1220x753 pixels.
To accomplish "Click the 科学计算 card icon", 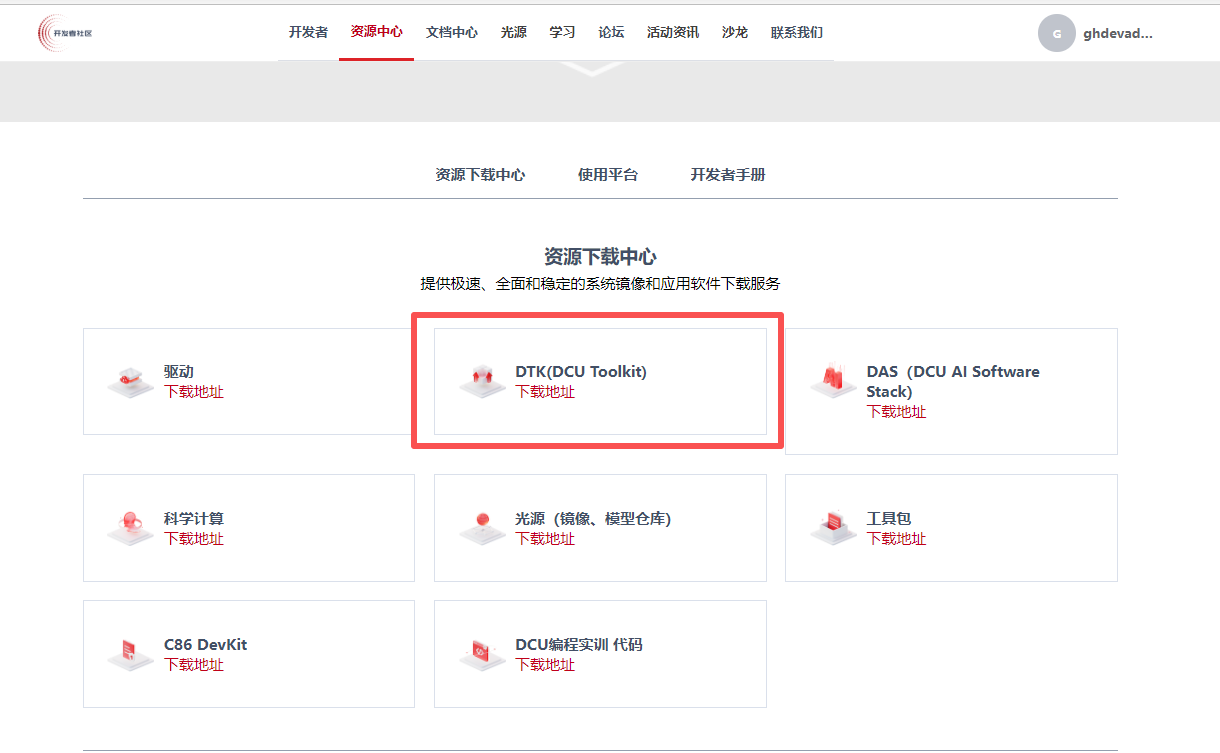I will pyautogui.click(x=131, y=528).
